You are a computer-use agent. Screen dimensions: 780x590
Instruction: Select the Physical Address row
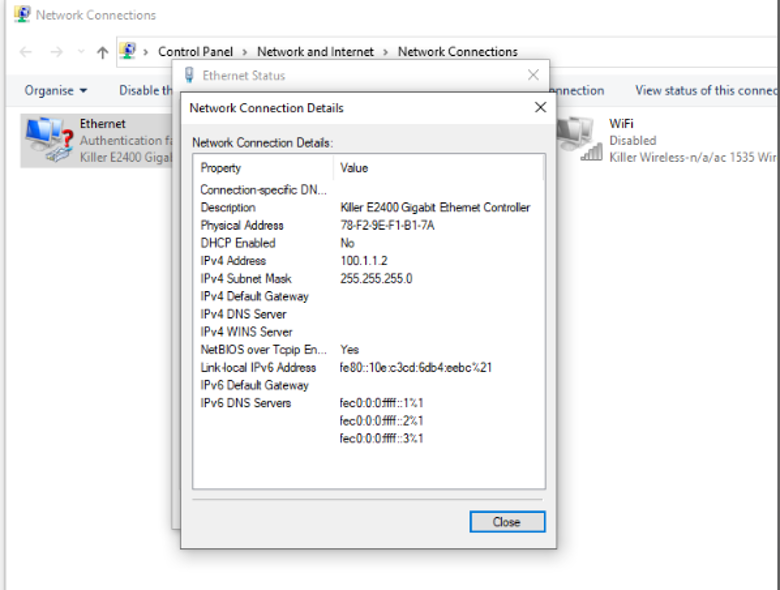[x=368, y=225]
